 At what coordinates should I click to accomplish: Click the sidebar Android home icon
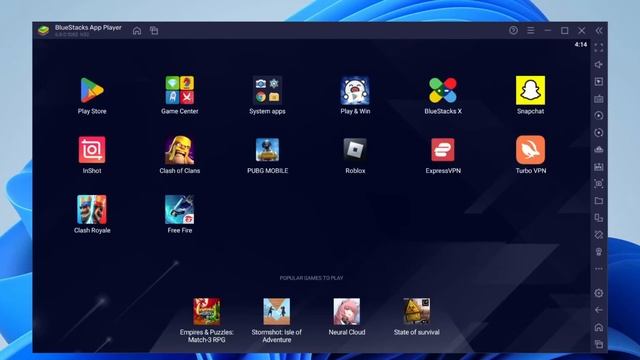tap(599, 327)
